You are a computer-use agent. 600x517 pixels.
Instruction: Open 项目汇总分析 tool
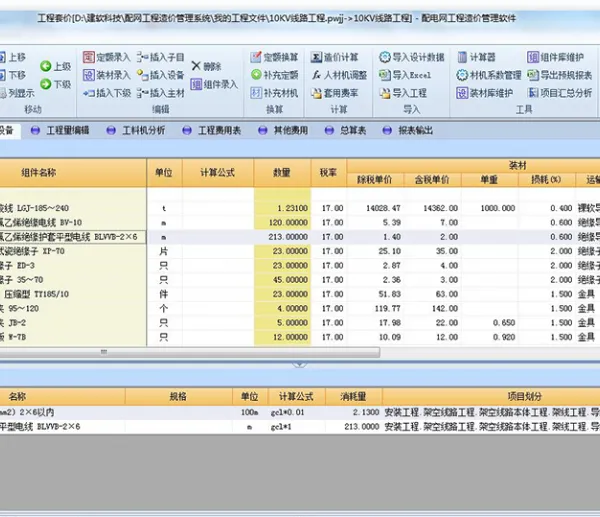(x=559, y=93)
